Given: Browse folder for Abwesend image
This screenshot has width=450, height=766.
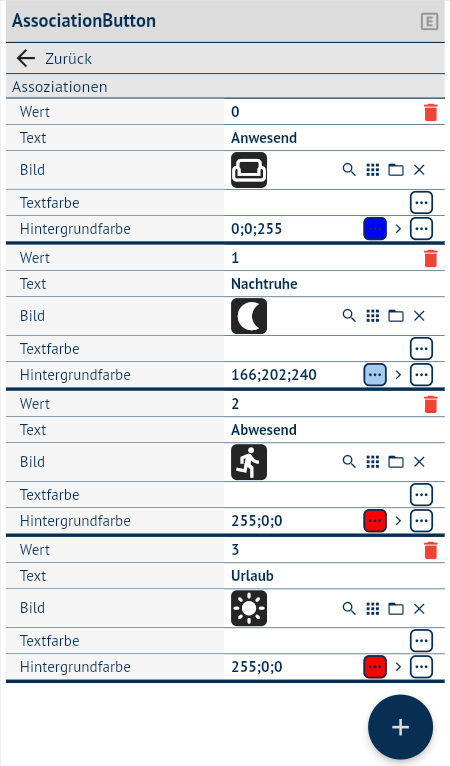Looking at the screenshot, I should pos(396,462).
